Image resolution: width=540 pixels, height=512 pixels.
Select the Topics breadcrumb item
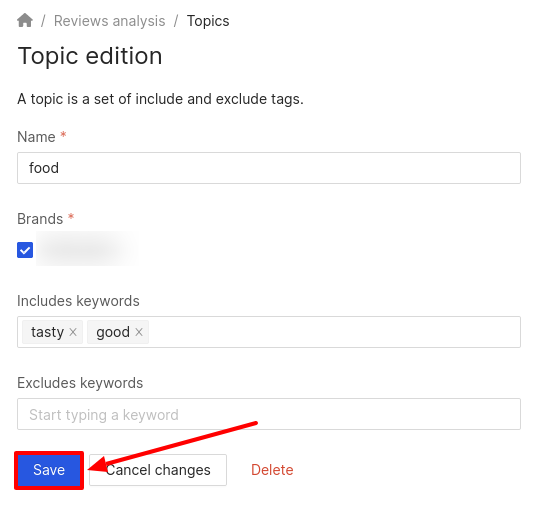coord(208,21)
